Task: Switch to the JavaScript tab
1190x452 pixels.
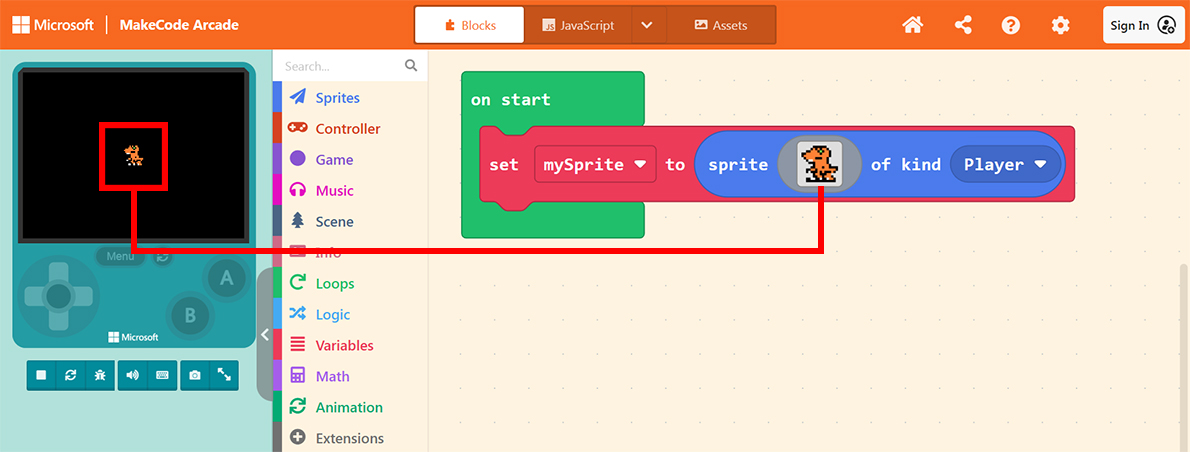Action: tap(579, 25)
